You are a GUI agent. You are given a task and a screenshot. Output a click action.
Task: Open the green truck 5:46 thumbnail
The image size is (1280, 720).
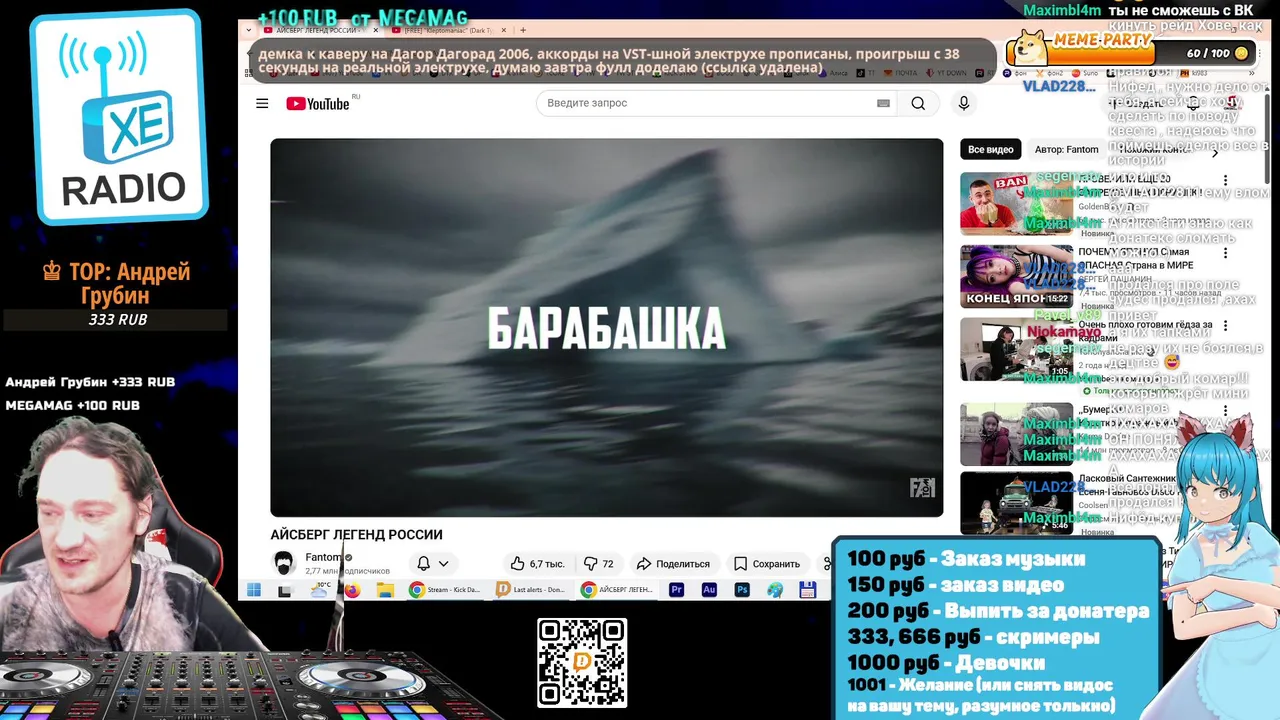pyautogui.click(x=1016, y=502)
